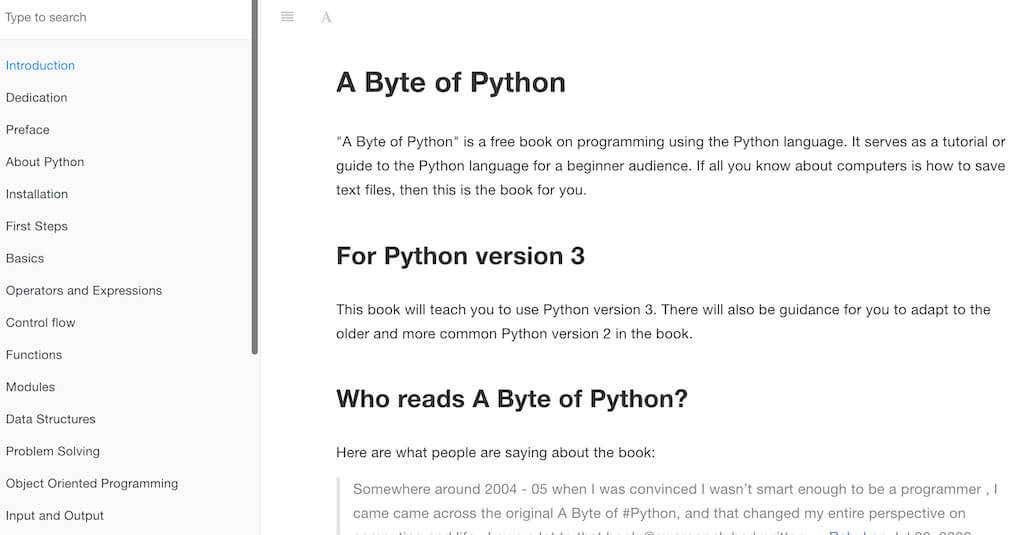Go to Input and Output chapter
Image resolution: width=1024 pixels, height=535 pixels.
(x=55, y=515)
